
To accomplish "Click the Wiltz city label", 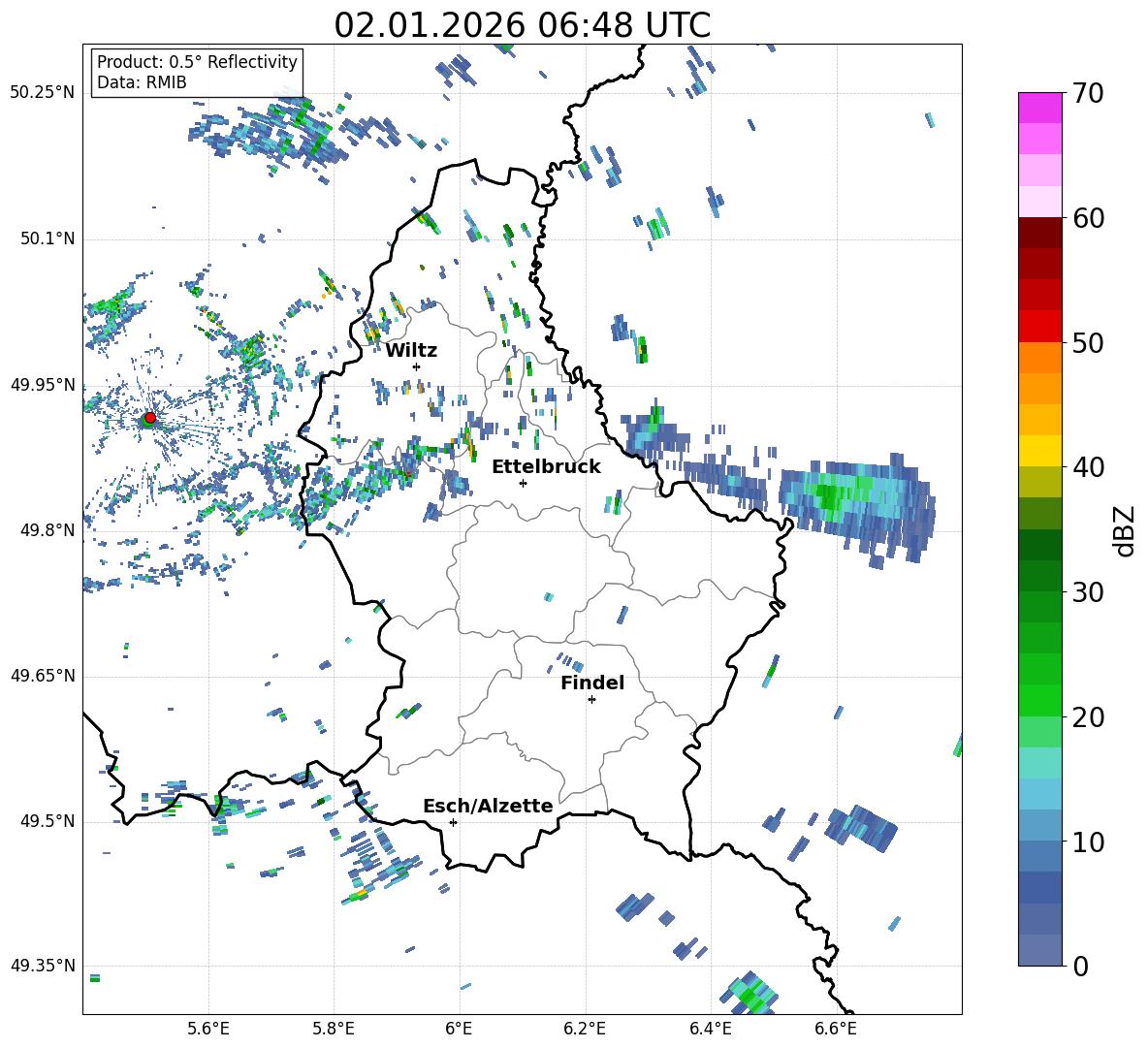I will click(411, 351).
